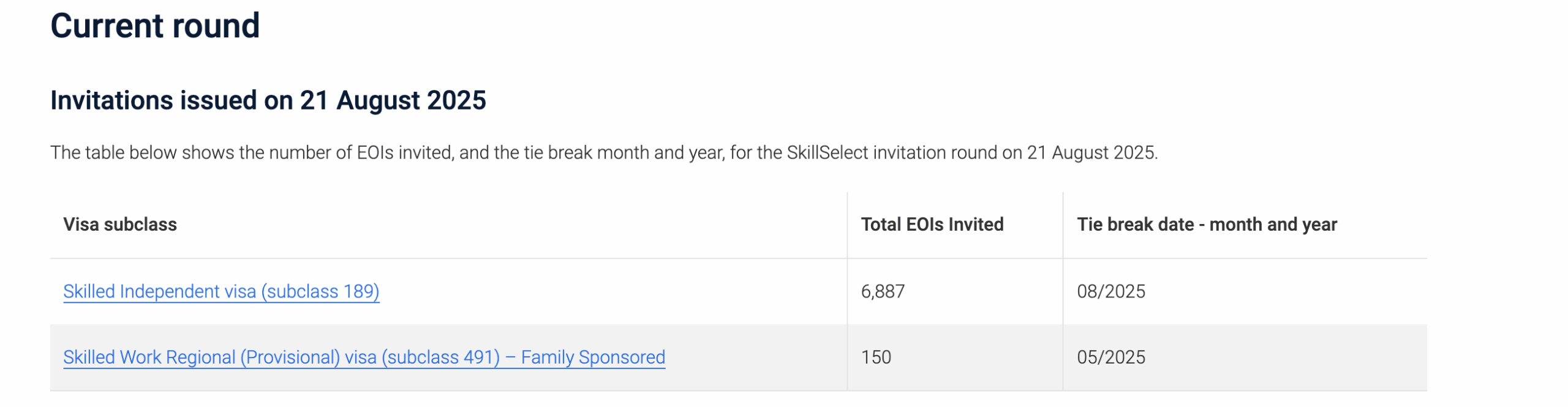Click "21 August 2025" ending the paragraph
This screenshot has width=1568, height=407.
click(1091, 152)
